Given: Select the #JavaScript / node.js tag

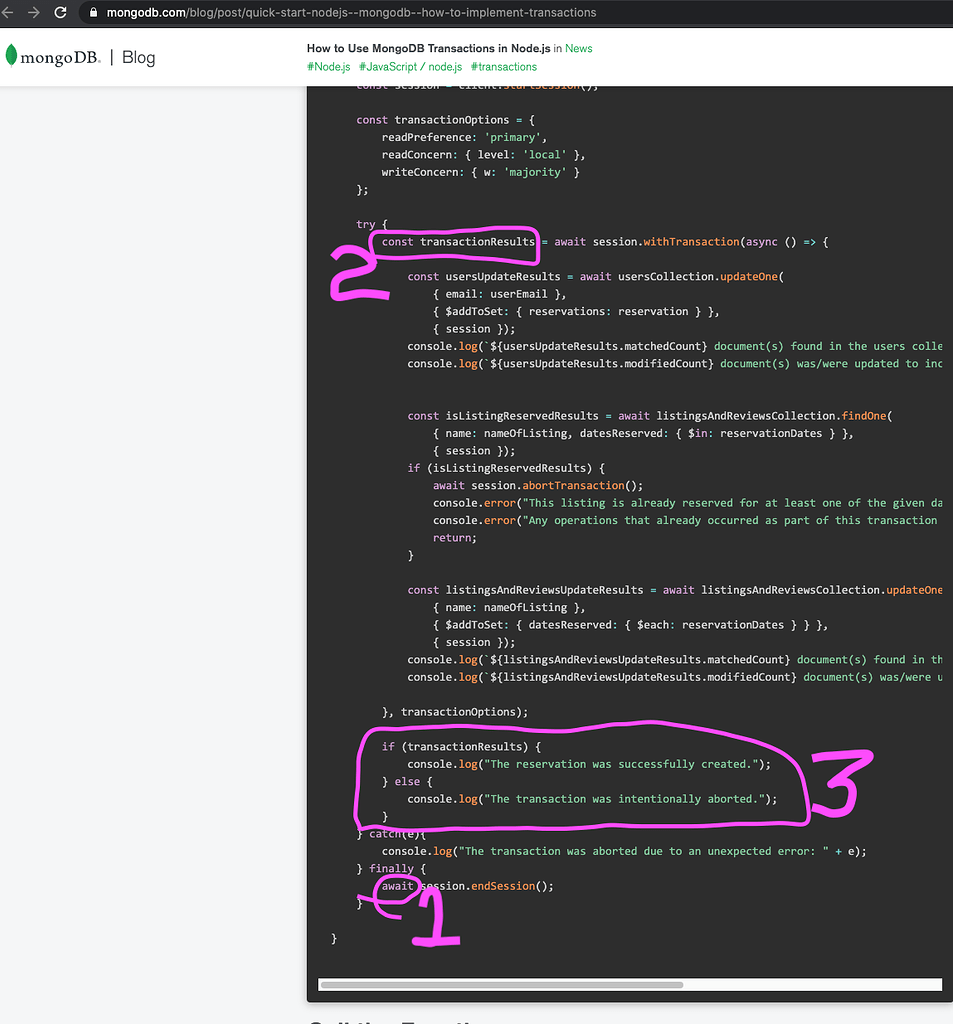Looking at the screenshot, I should [x=410, y=67].
